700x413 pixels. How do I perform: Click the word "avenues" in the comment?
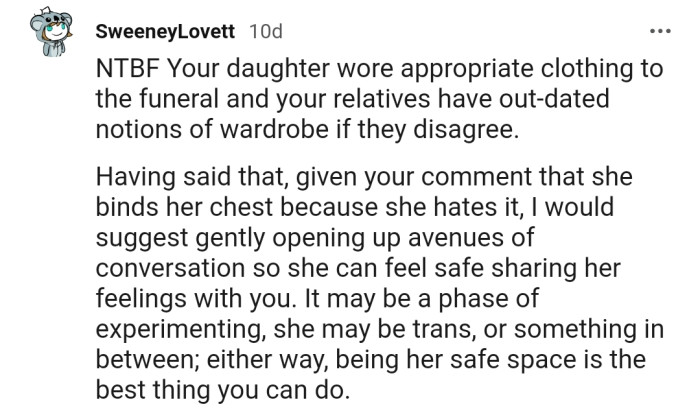(x=449, y=234)
